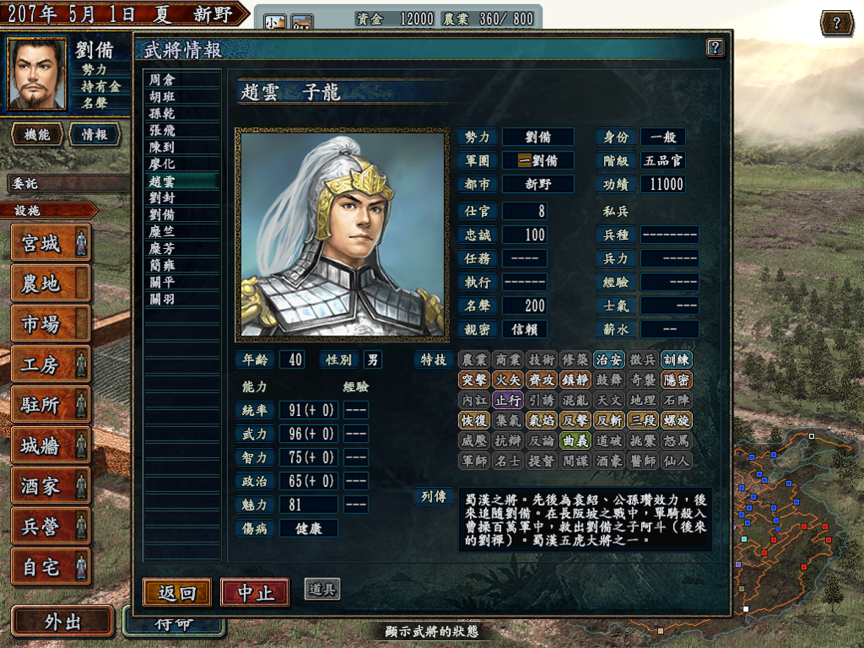Click the 治安 skill badge
This screenshot has width=864, height=648.
tap(608, 360)
